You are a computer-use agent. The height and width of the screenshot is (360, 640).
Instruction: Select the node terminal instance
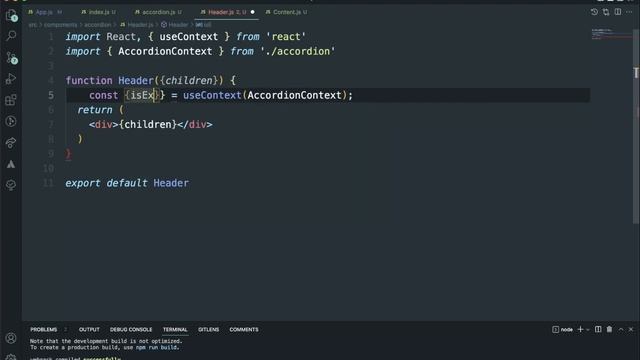[562, 329]
